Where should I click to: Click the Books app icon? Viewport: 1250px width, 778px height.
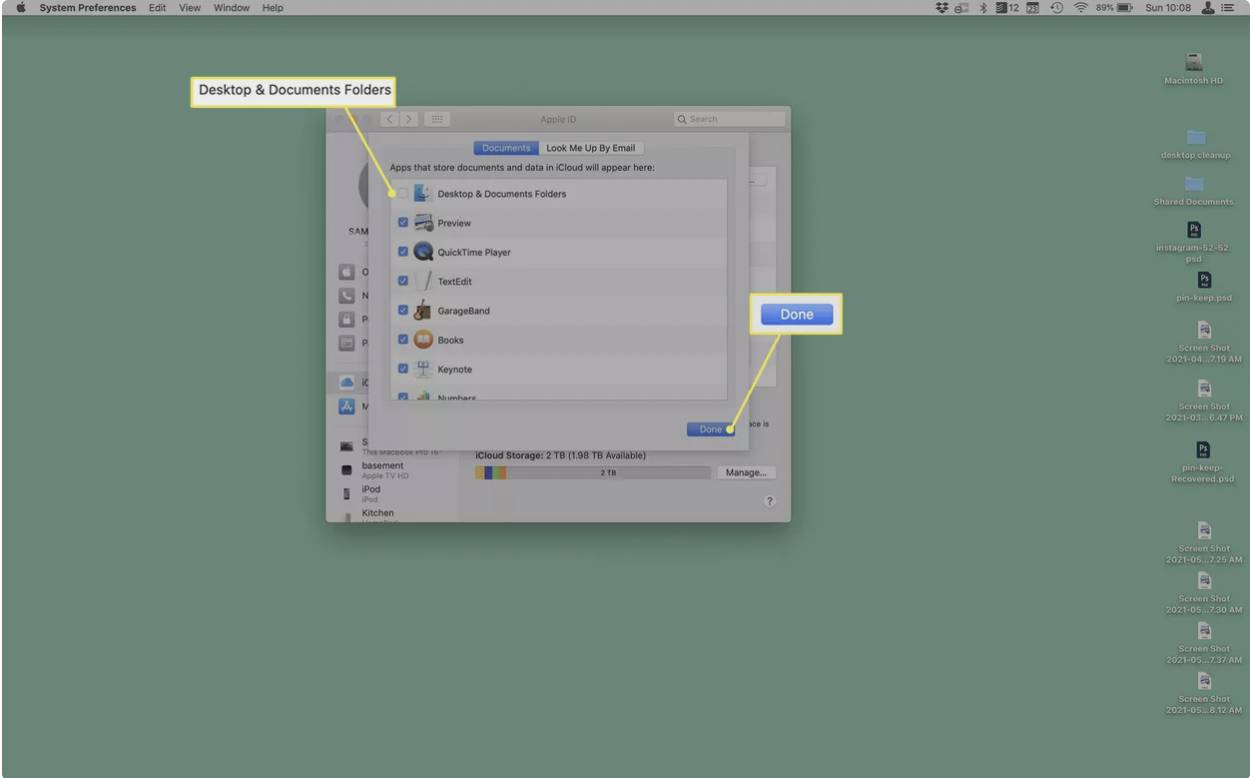[x=423, y=340]
